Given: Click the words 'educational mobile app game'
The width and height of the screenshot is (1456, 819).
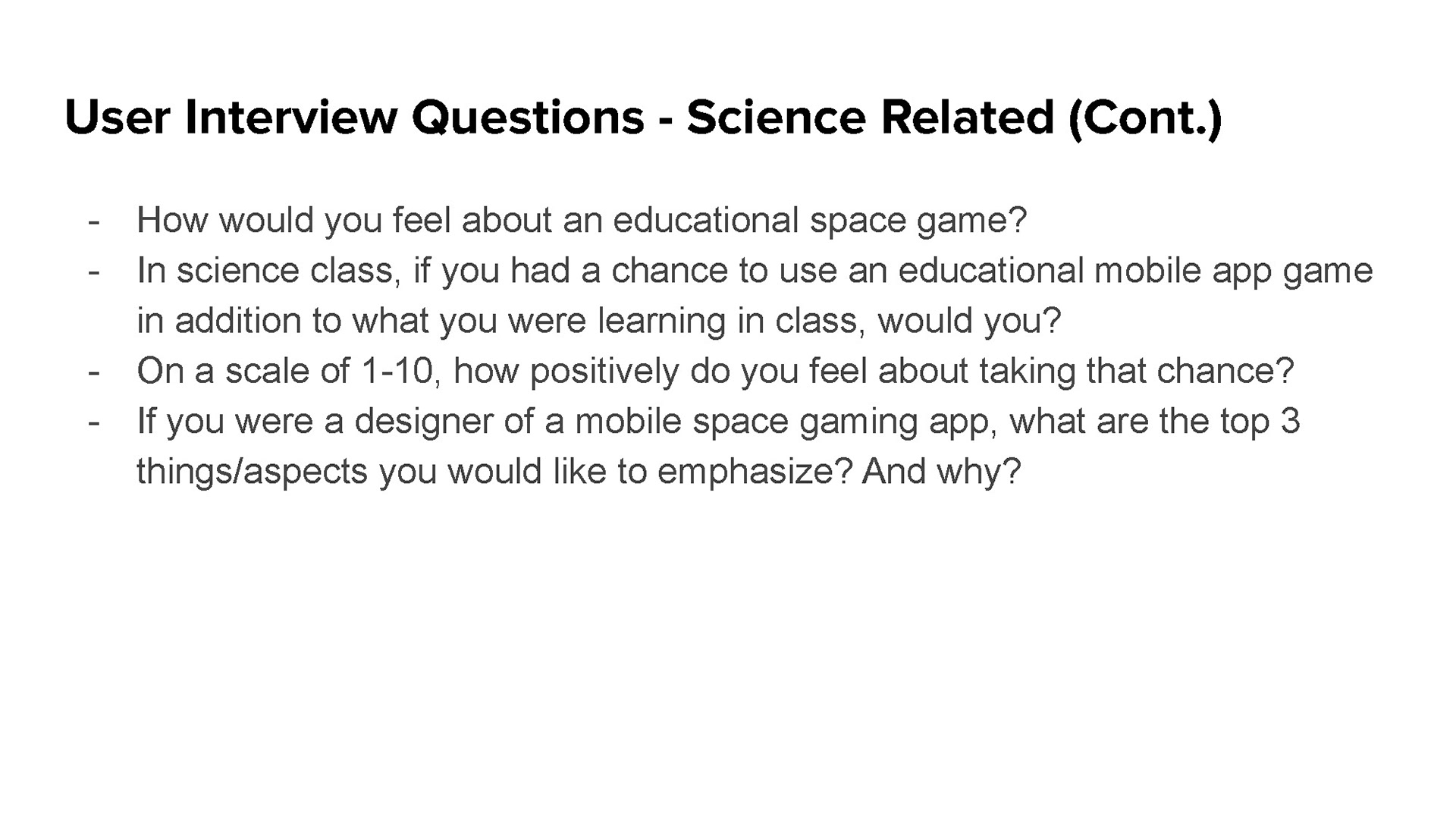Looking at the screenshot, I should coord(1135,271).
